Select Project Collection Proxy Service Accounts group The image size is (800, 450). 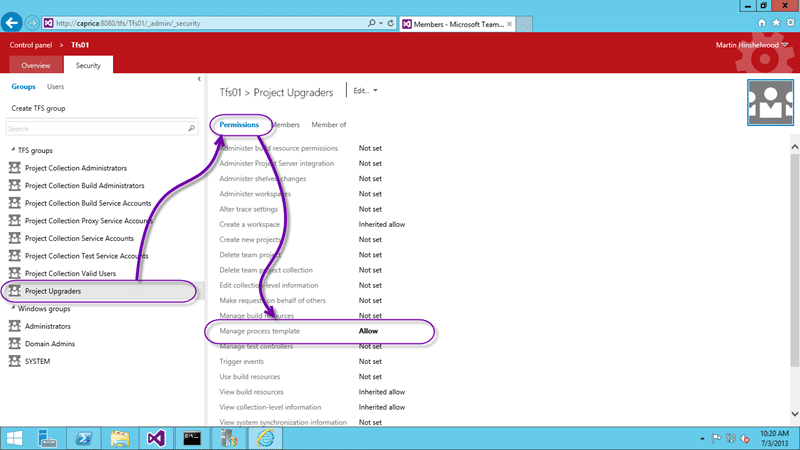(88, 220)
